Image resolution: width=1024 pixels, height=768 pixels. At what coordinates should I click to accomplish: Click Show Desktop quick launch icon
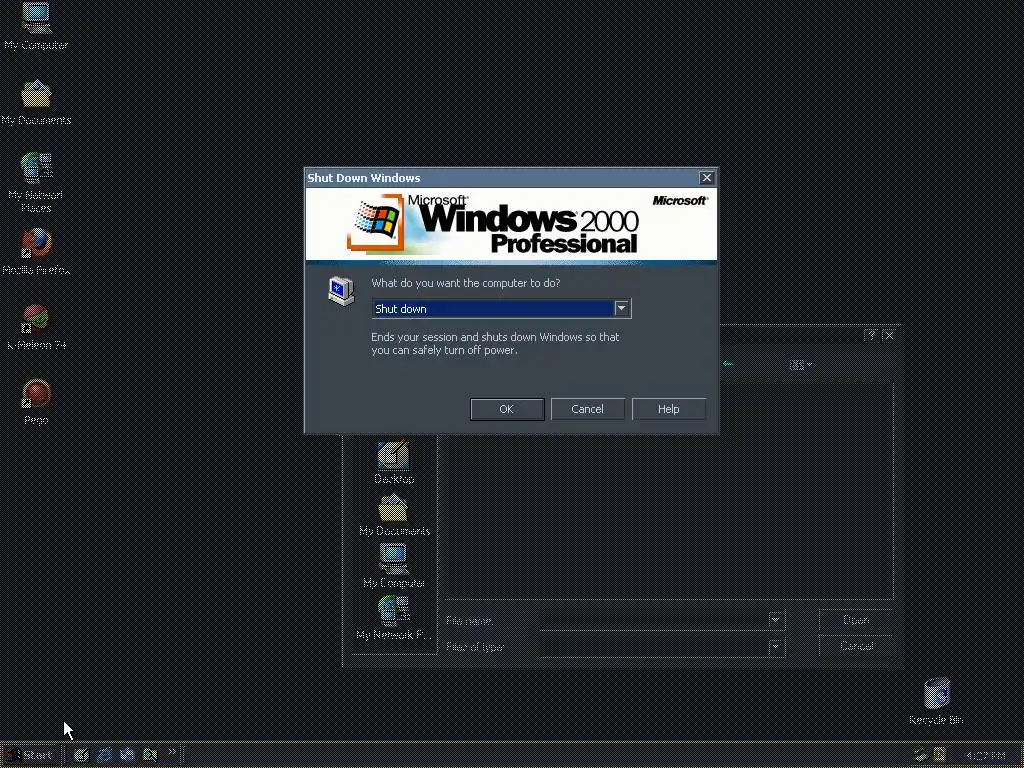(81, 755)
